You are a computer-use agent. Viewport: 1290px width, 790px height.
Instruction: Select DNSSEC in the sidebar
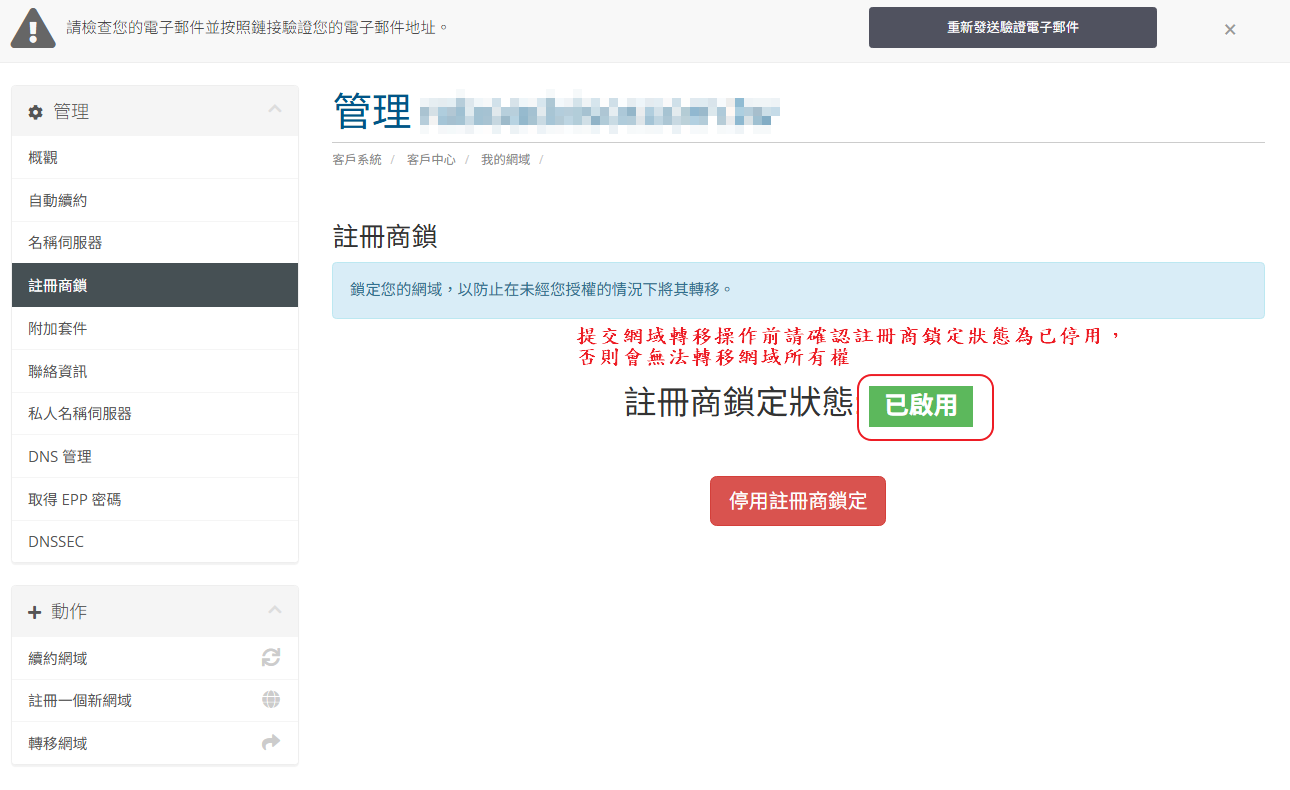56,542
